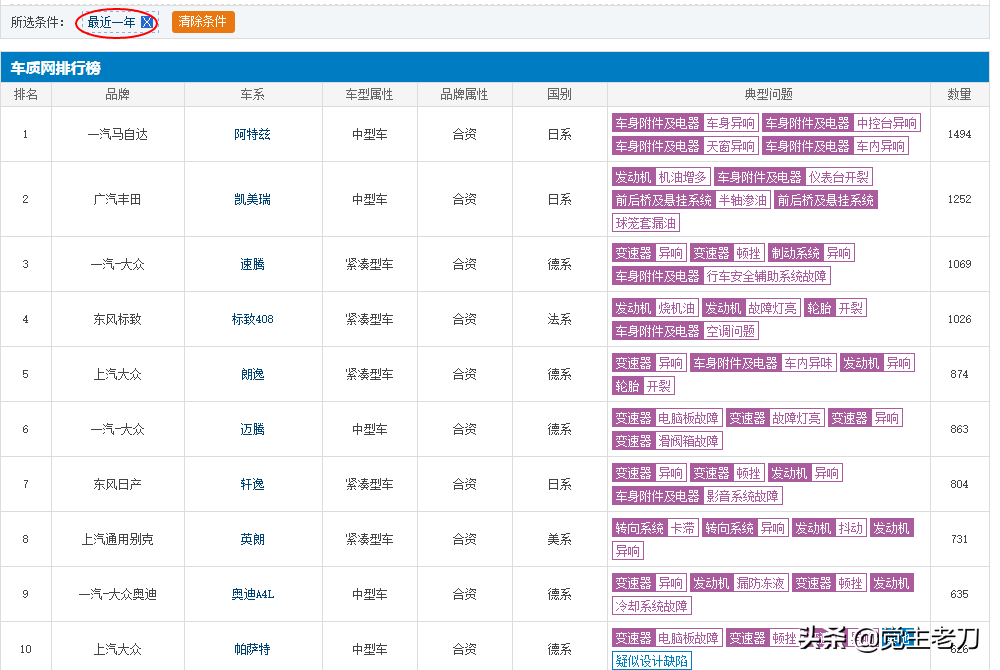This screenshot has height=670, width=1000.
Task: Remove the 最近一年 filter with its X icon
Action: (x=147, y=22)
